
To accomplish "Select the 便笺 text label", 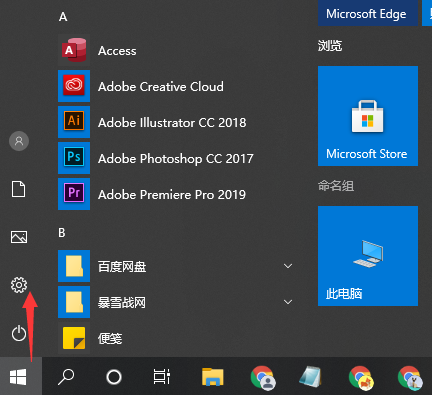I will pos(110,339).
